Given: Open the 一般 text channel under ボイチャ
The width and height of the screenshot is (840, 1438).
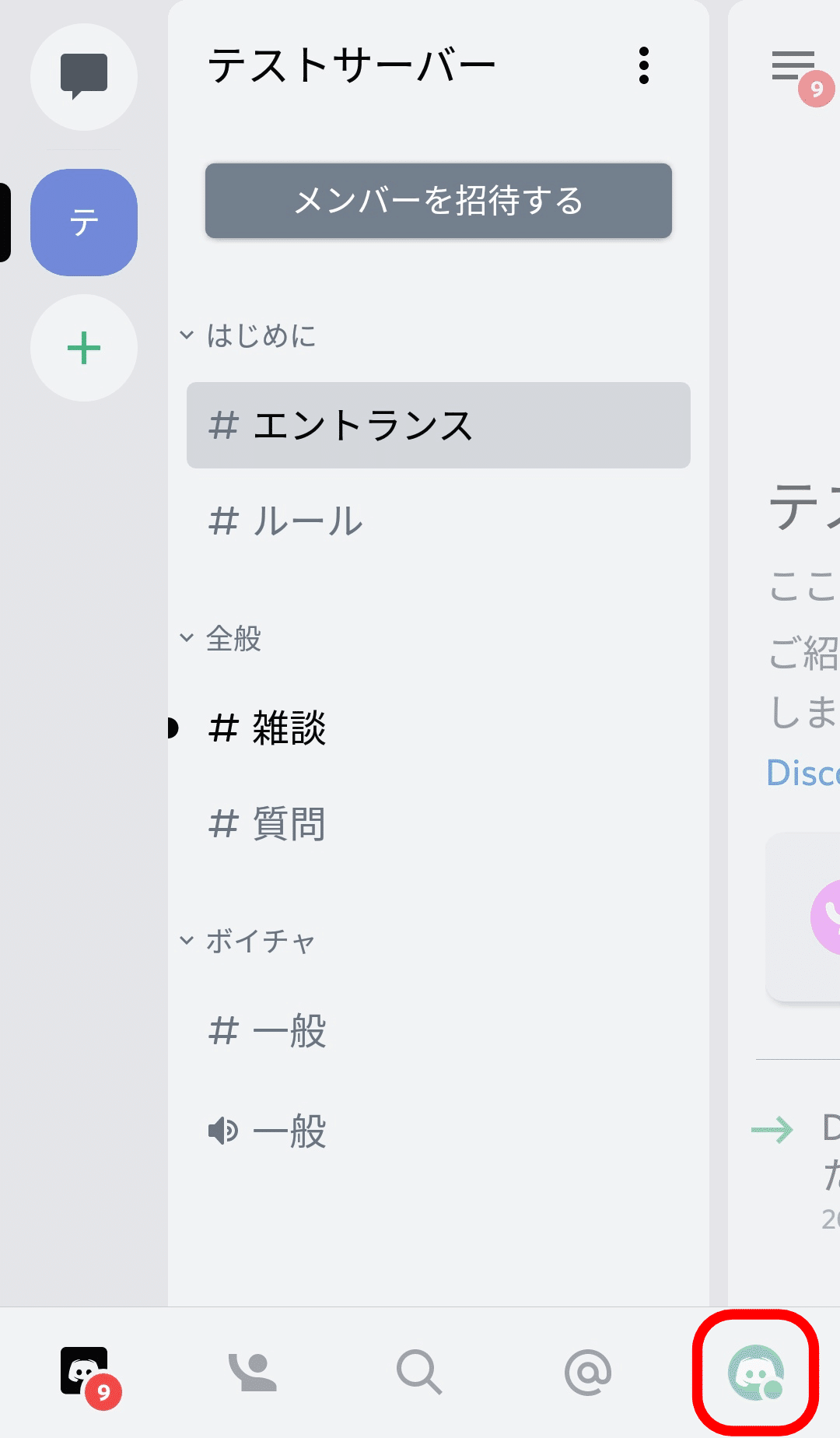Looking at the screenshot, I should point(438,1032).
